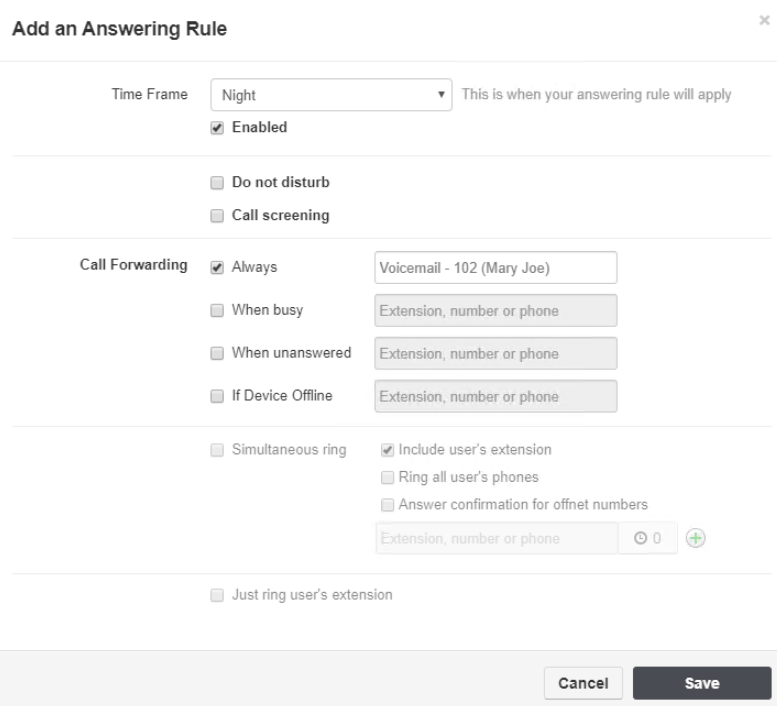
Task: Uncheck Always call forwarding
Action: point(217,268)
